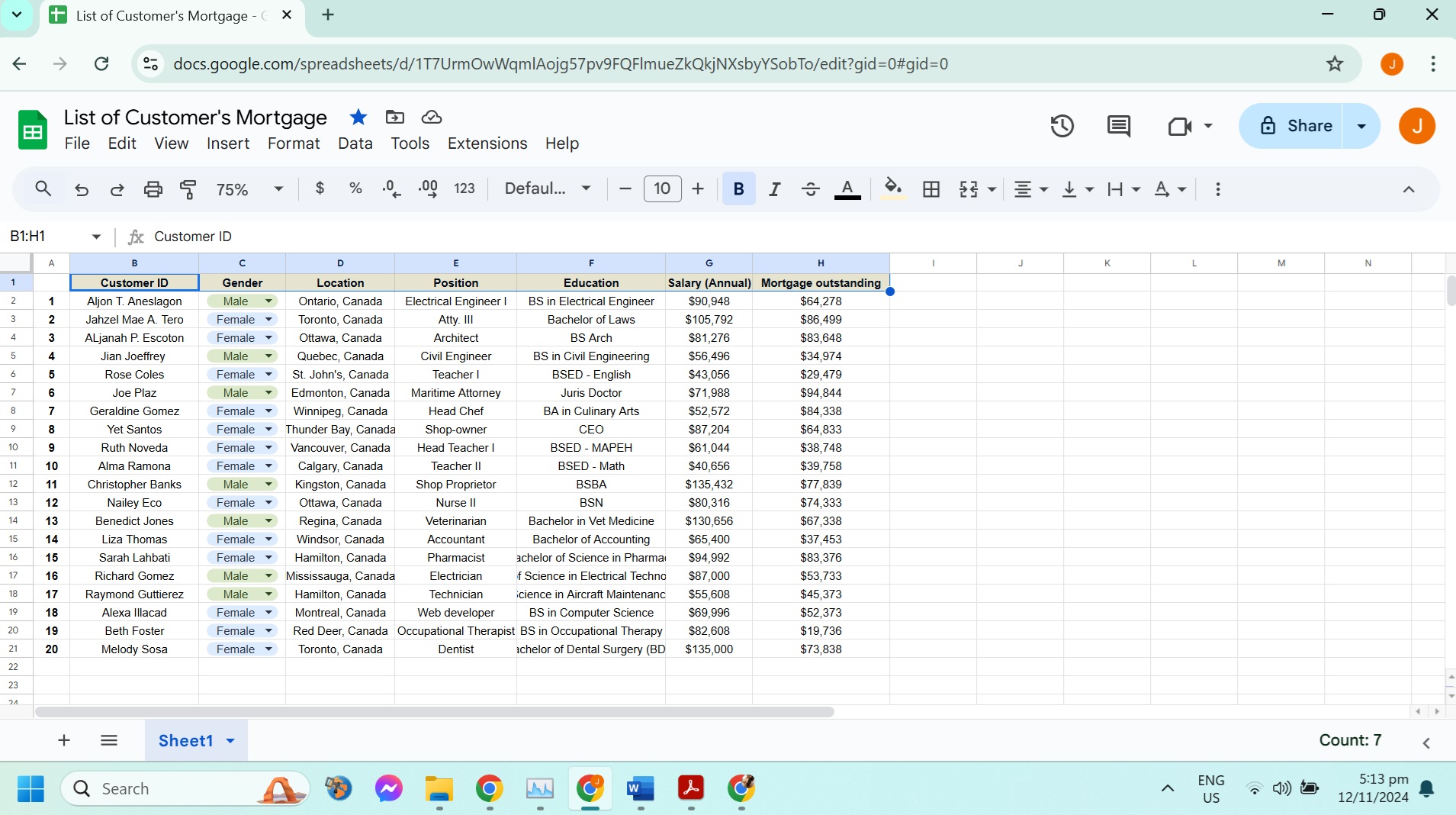Screen dimensions: 1456x815
Task: Open the Extensions menu
Action: pos(487,143)
